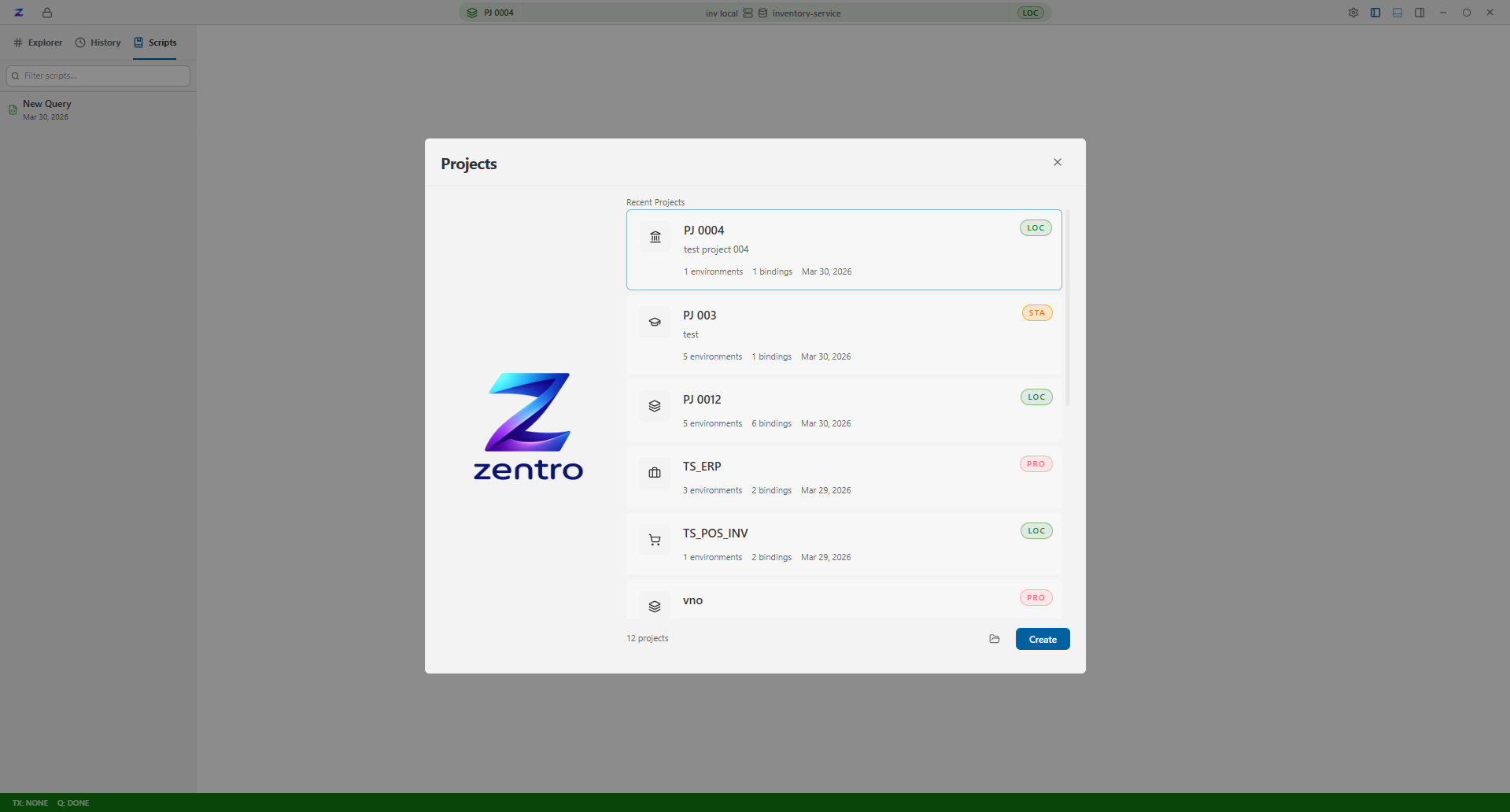Toggle the right sidebar panel visibility
The height and width of the screenshot is (812, 1510).
(1419, 13)
